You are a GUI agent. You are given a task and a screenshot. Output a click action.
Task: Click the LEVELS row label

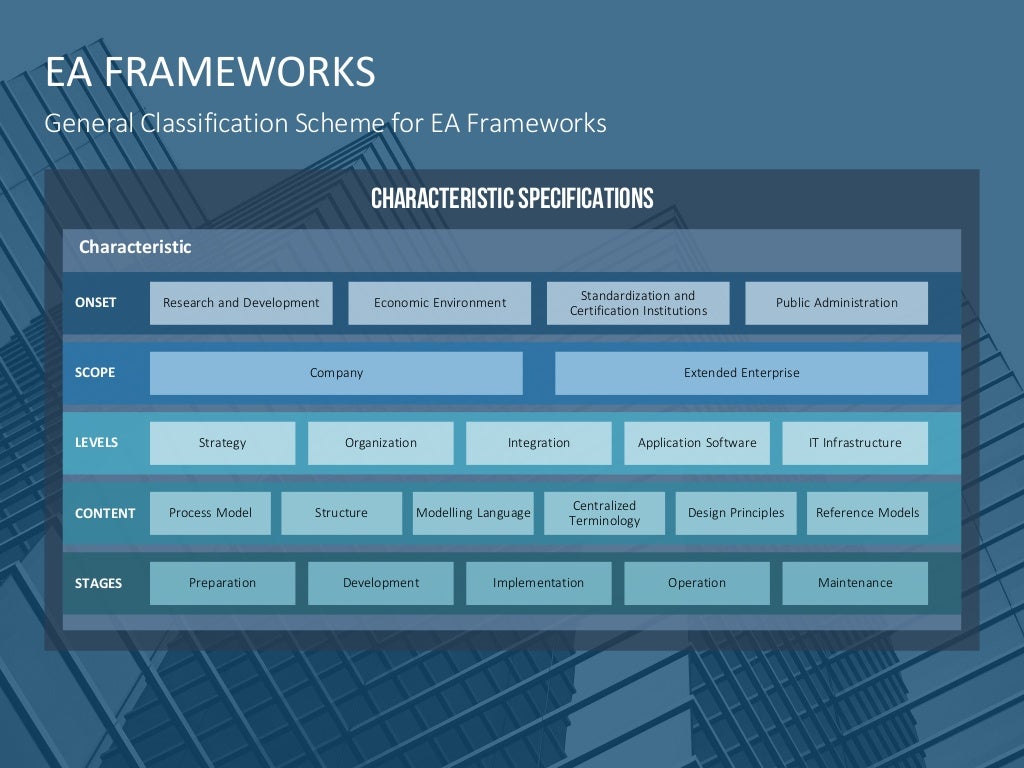coord(96,442)
